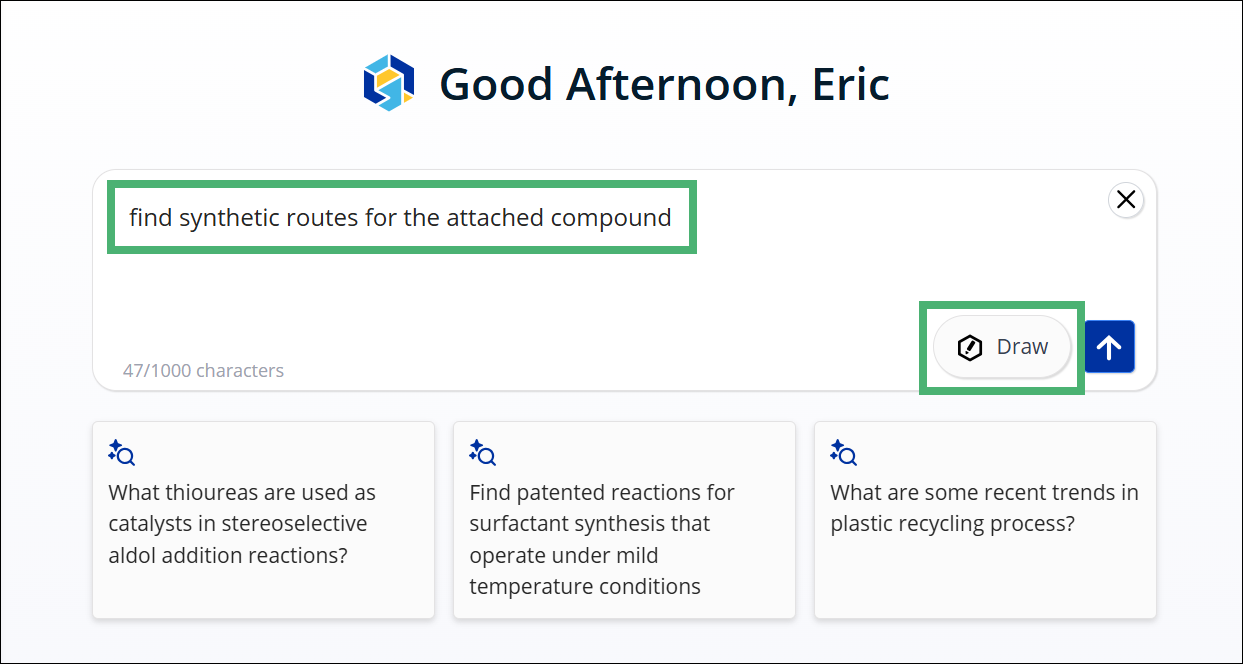Click the hexagon pencil icon in Draw
Screen dimensions: 1243x664
[970, 347]
